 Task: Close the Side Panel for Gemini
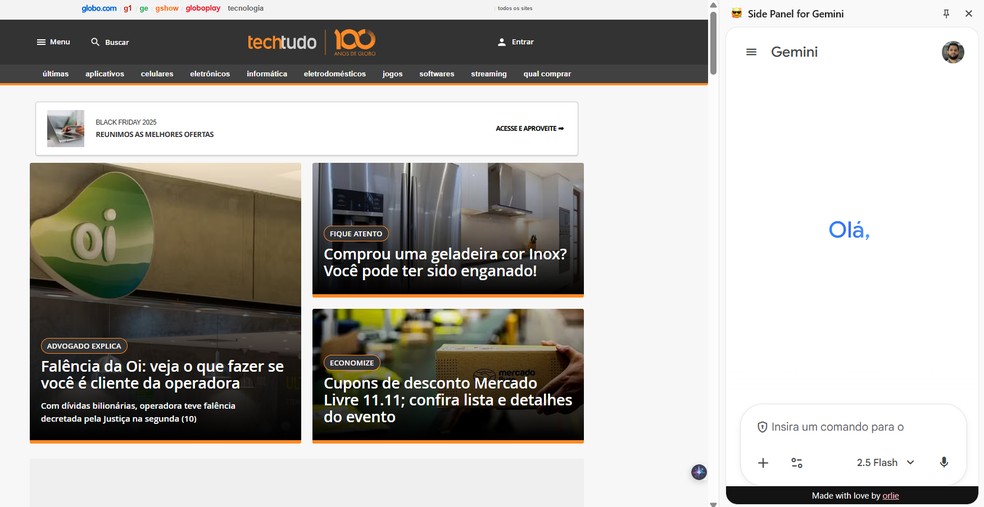click(969, 13)
